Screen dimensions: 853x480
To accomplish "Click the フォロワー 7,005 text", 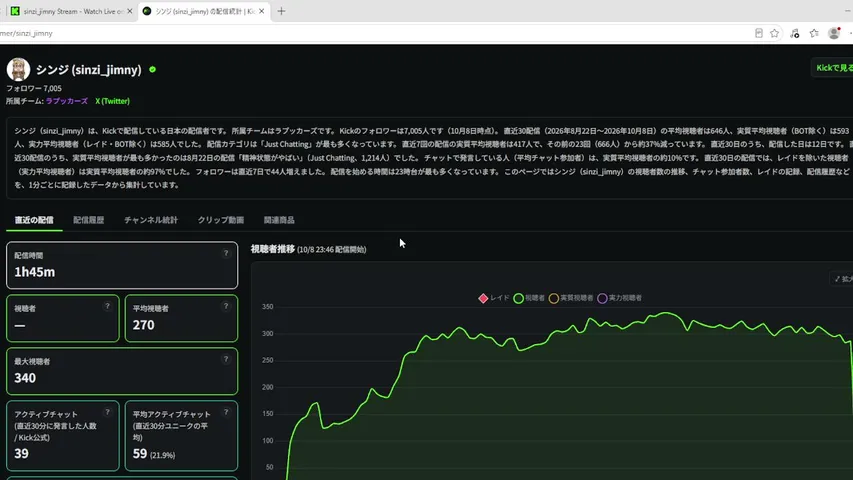I will click(x=34, y=88).
